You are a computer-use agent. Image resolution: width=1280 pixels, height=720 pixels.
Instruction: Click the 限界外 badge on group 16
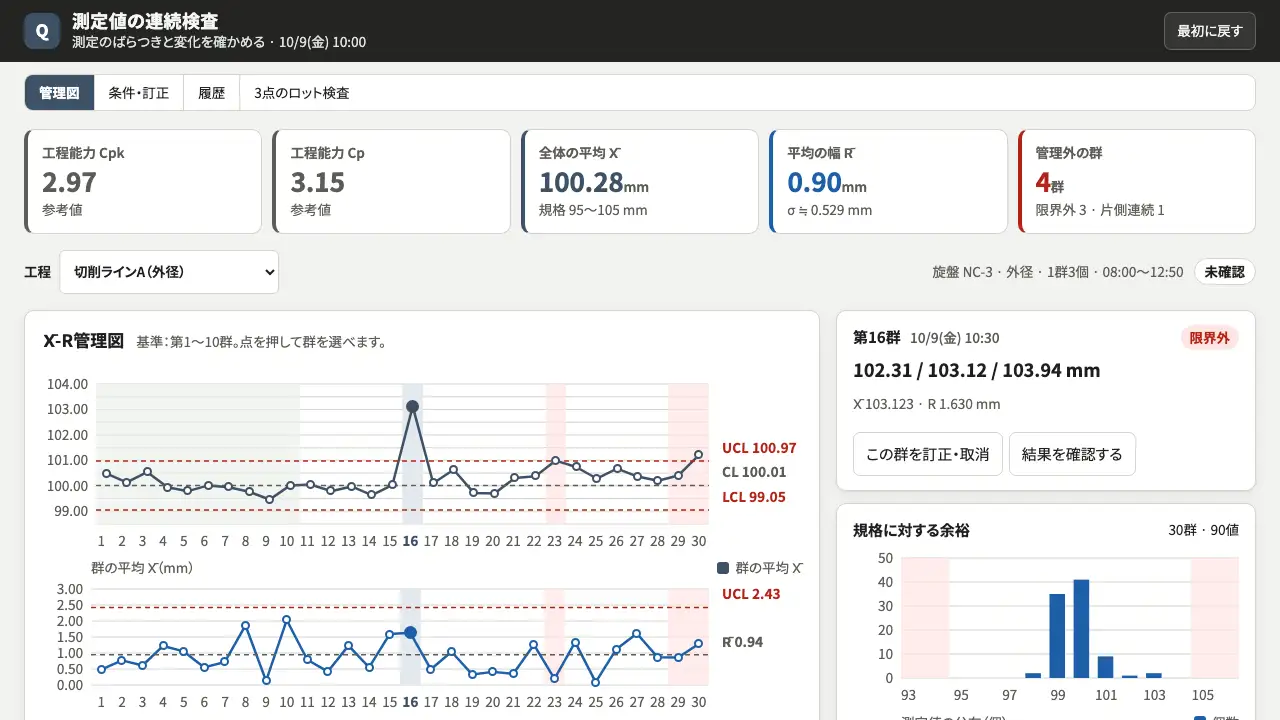click(1210, 338)
